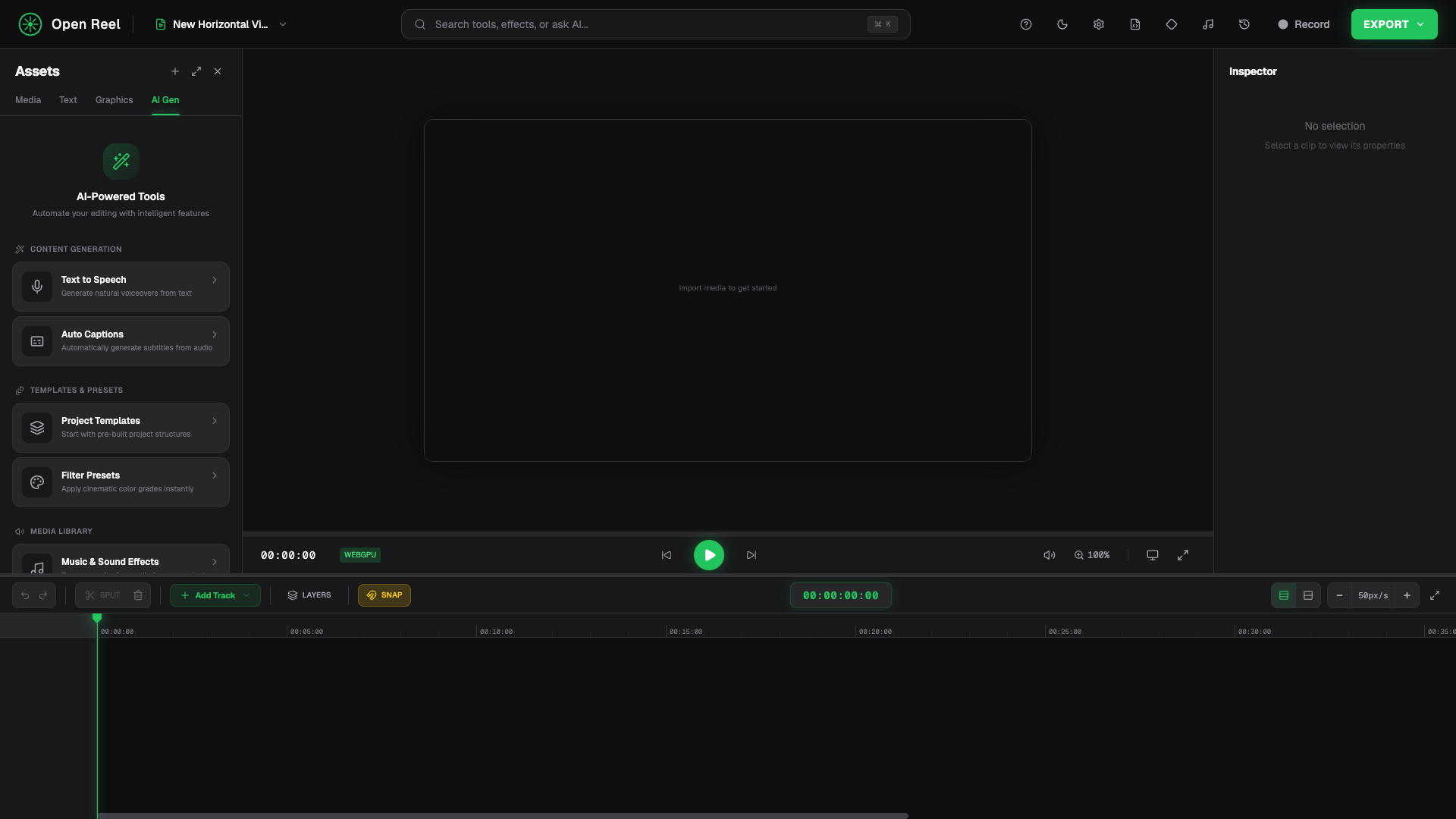Switch to the compact track view icon

click(x=1284, y=595)
